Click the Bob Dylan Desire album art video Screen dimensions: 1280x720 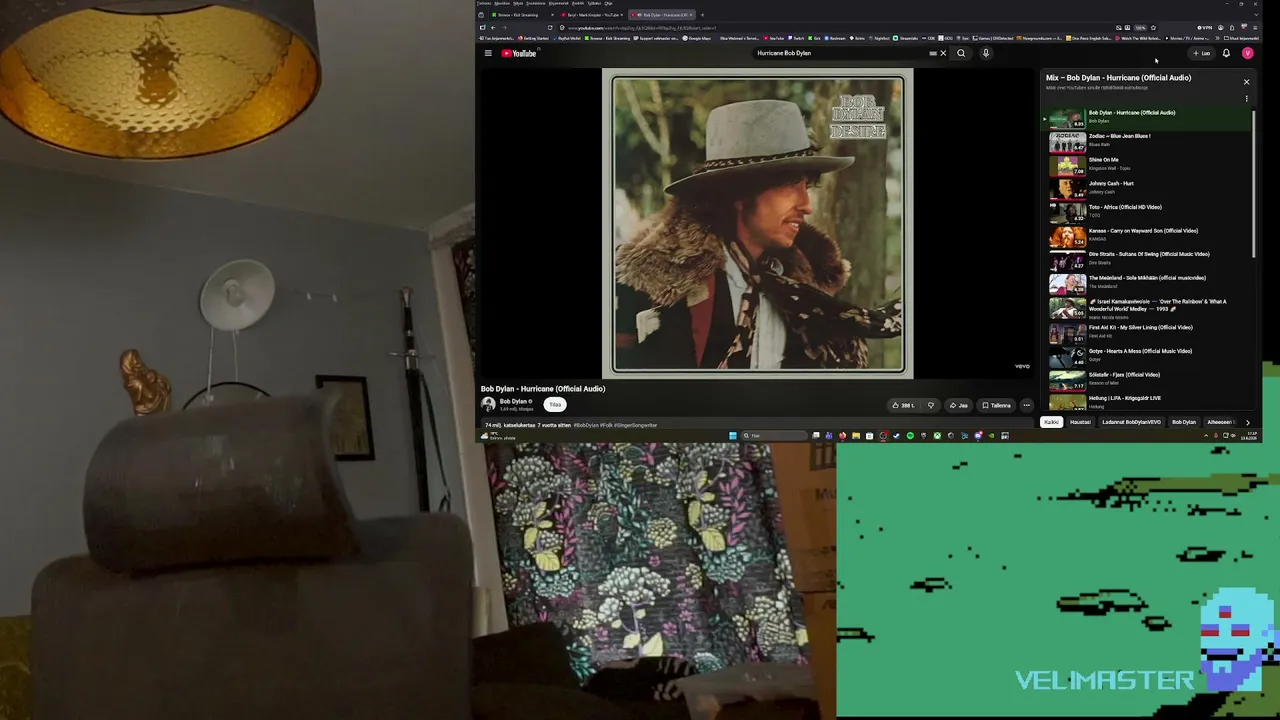pos(758,224)
